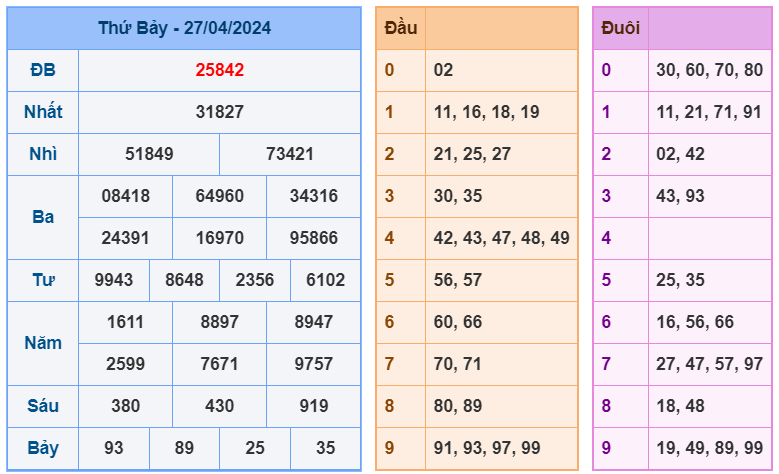This screenshot has height=474, width=779.
Task: Click the single 89 in the Bảy row
Action: tap(184, 448)
